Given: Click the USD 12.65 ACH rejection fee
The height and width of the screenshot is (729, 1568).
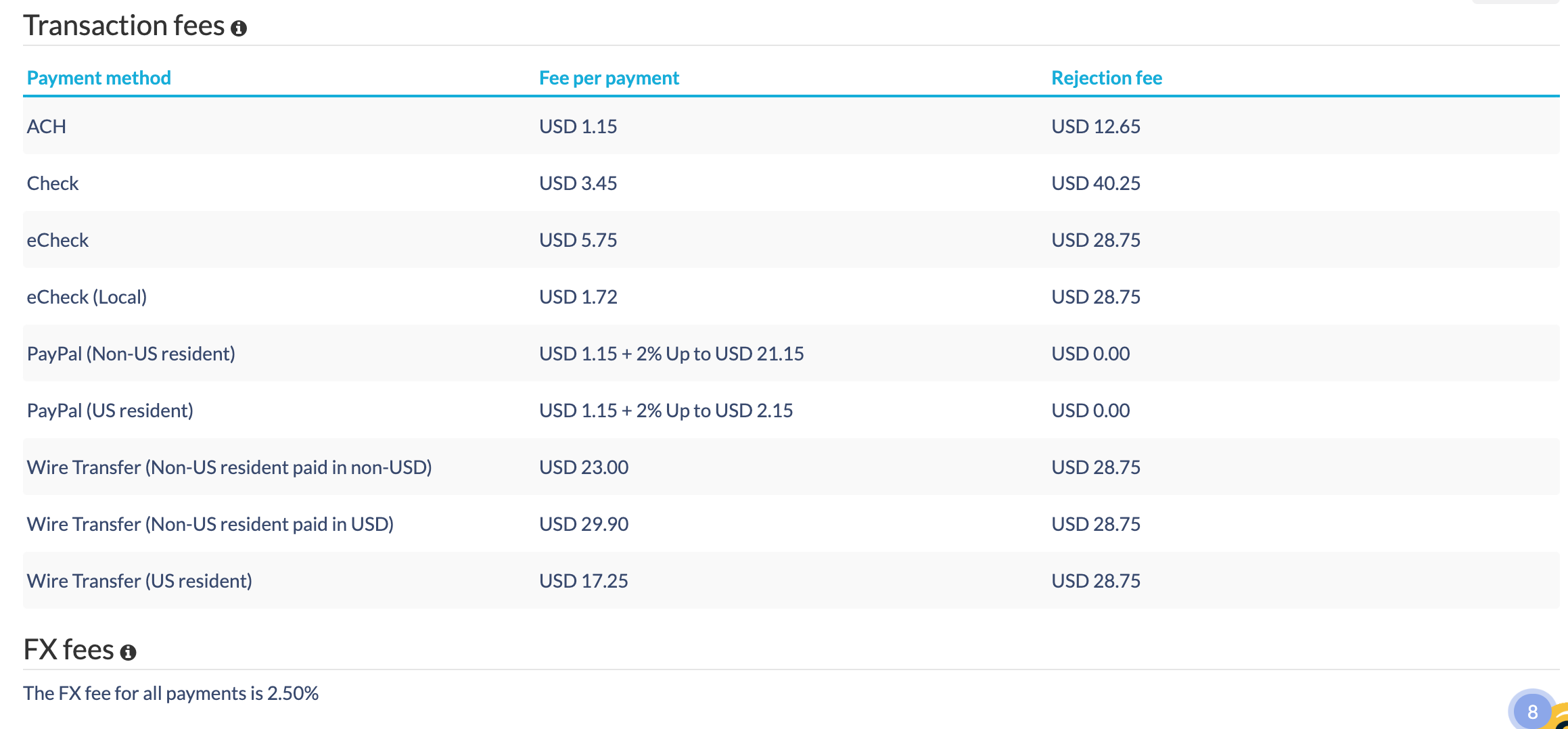Looking at the screenshot, I should [x=1096, y=126].
